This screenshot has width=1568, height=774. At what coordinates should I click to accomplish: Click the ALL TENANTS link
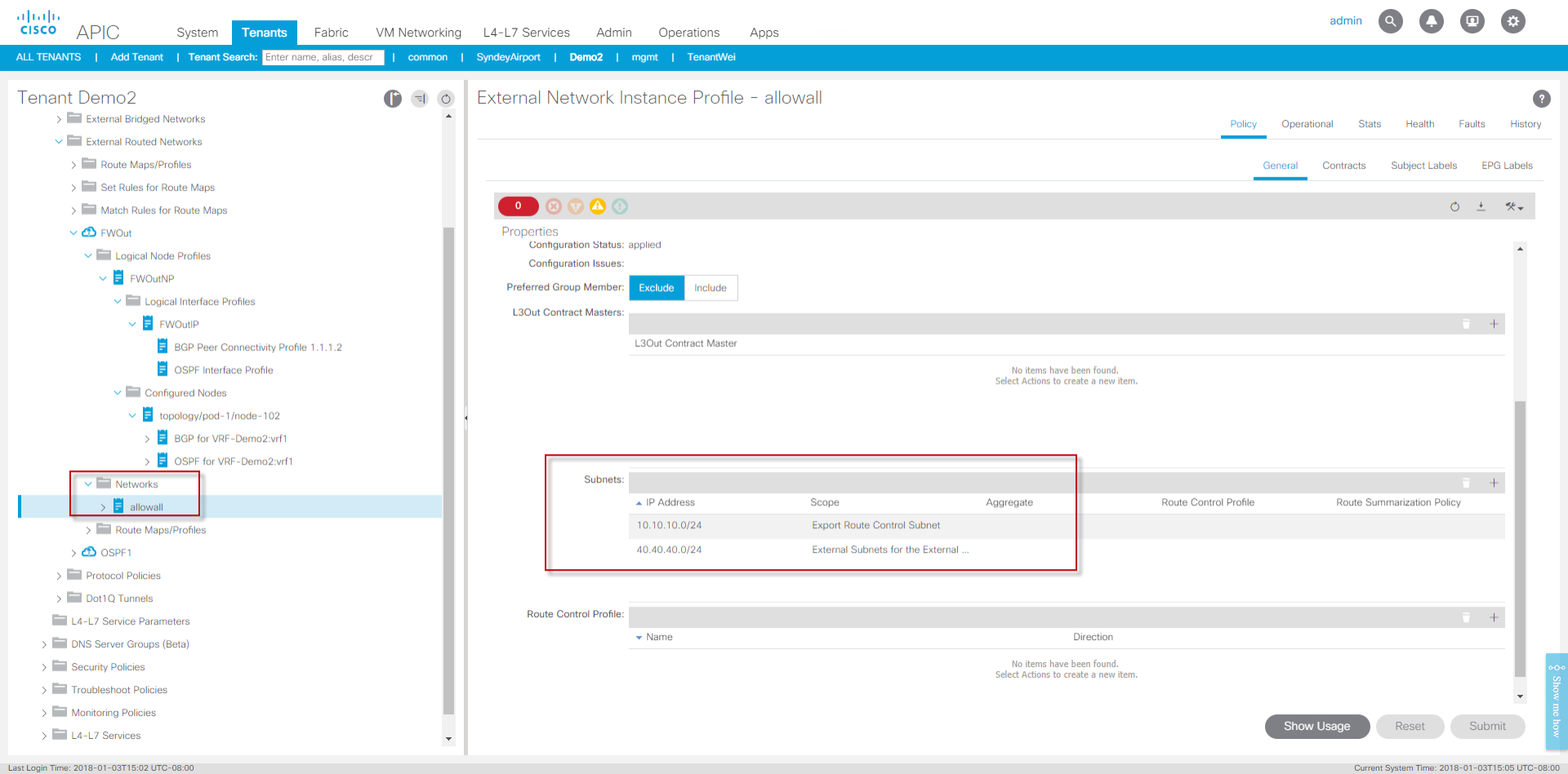click(48, 57)
